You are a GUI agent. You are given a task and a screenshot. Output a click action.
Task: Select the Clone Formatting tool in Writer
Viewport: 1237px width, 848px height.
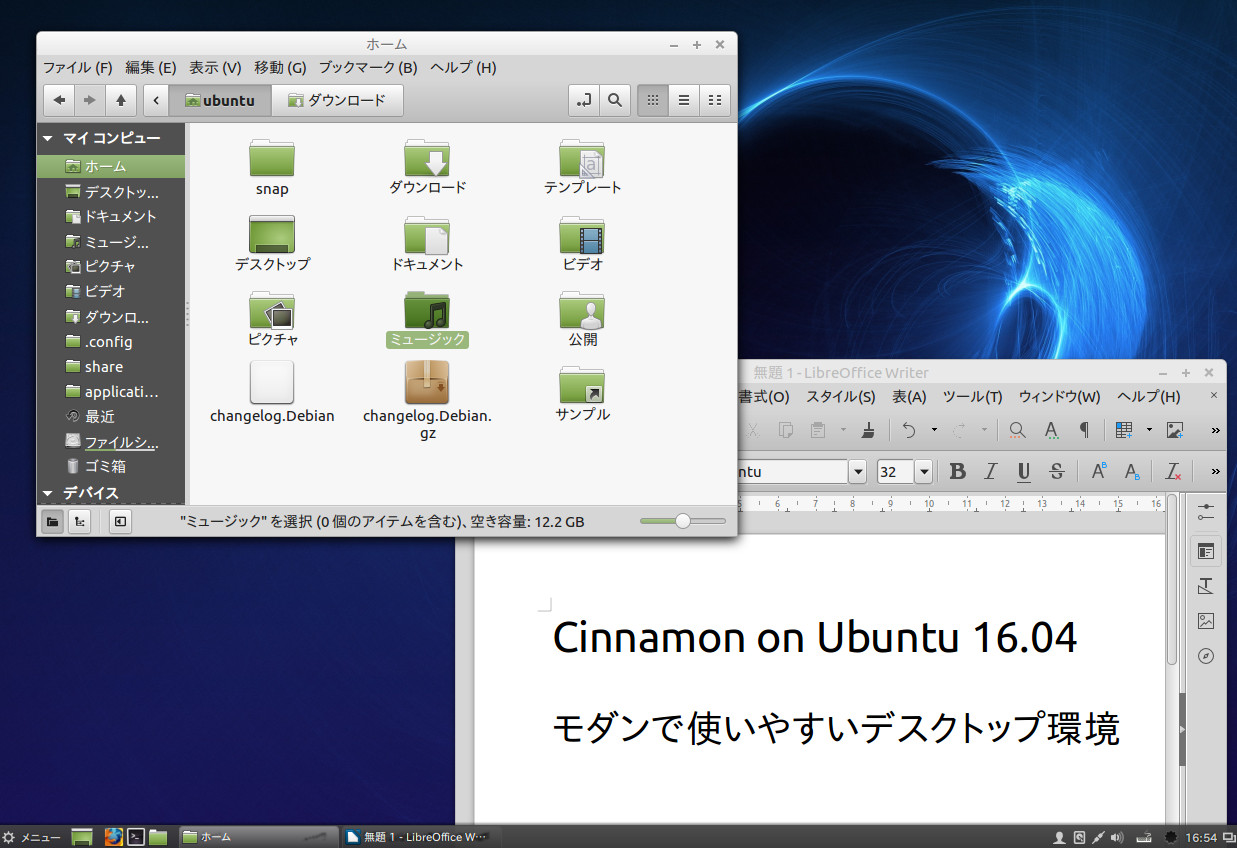tap(868, 430)
